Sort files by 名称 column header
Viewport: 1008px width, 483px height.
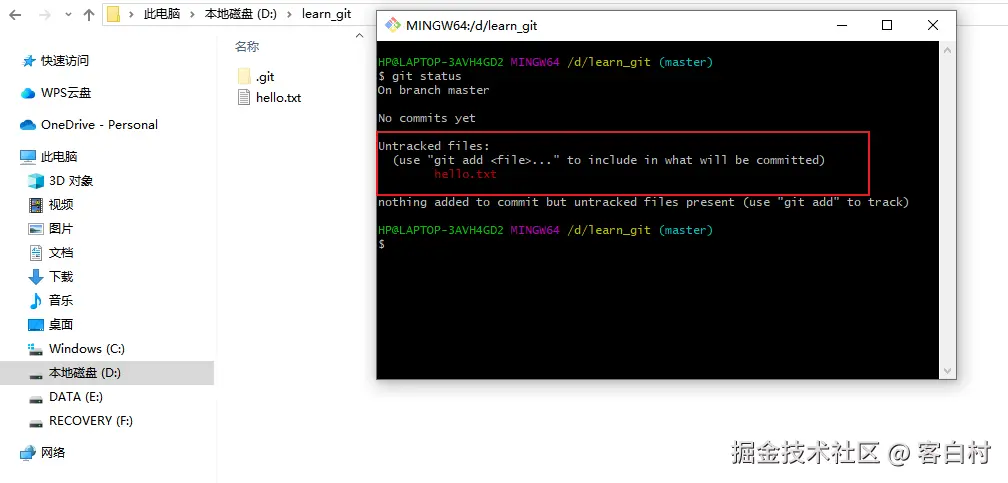[247, 46]
